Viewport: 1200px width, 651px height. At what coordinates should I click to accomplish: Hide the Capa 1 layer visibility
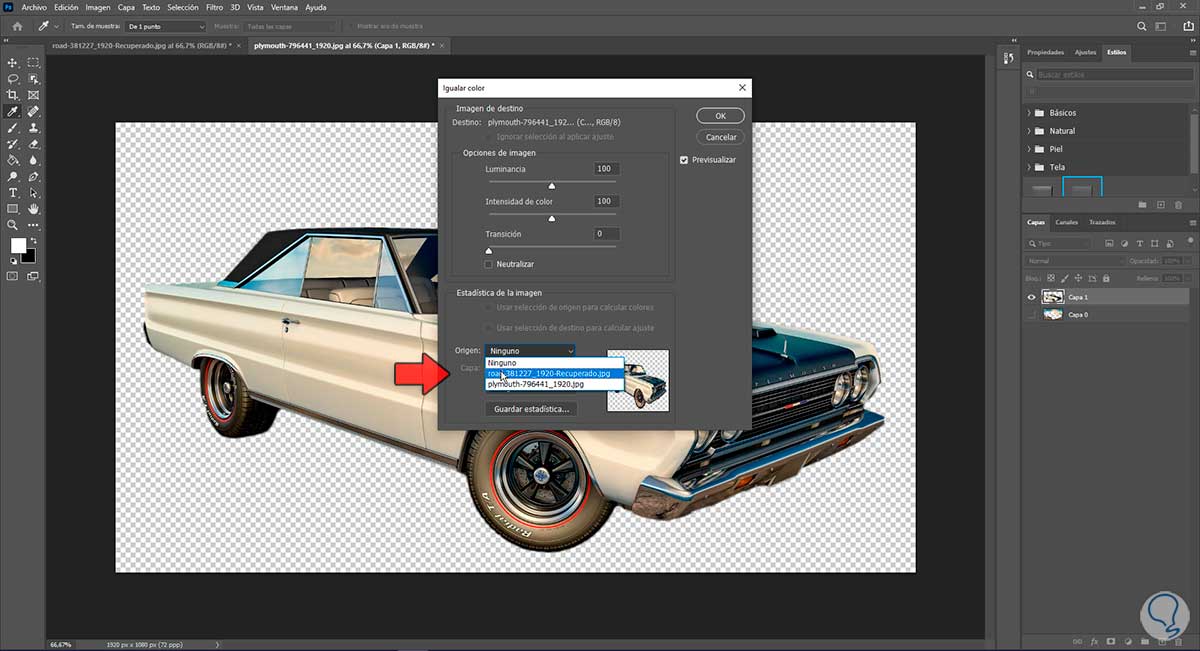1031,297
